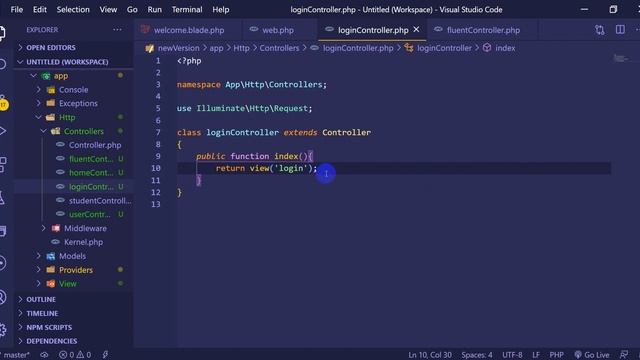Expand the NPM Scripts panel
640x360 pixels.
pos(49,327)
